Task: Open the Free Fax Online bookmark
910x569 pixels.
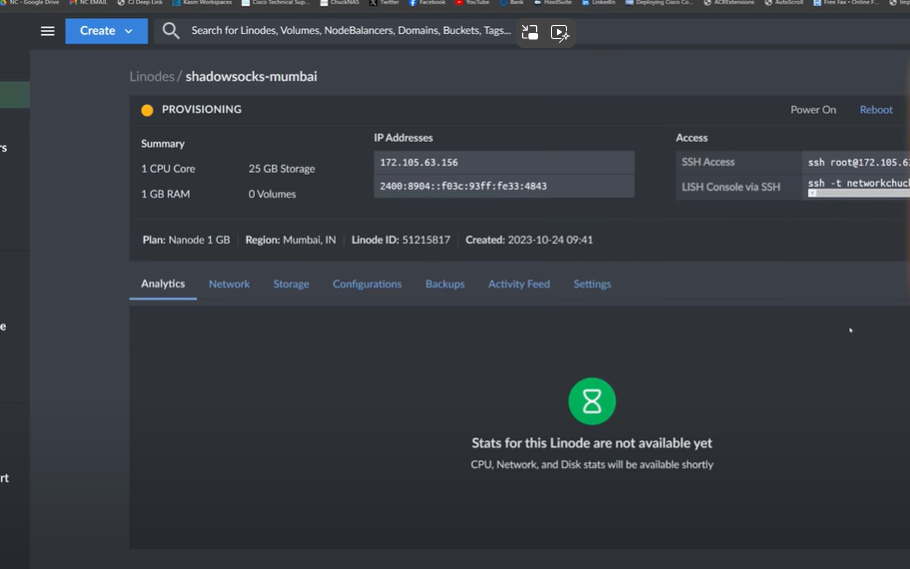Action: coord(846,2)
